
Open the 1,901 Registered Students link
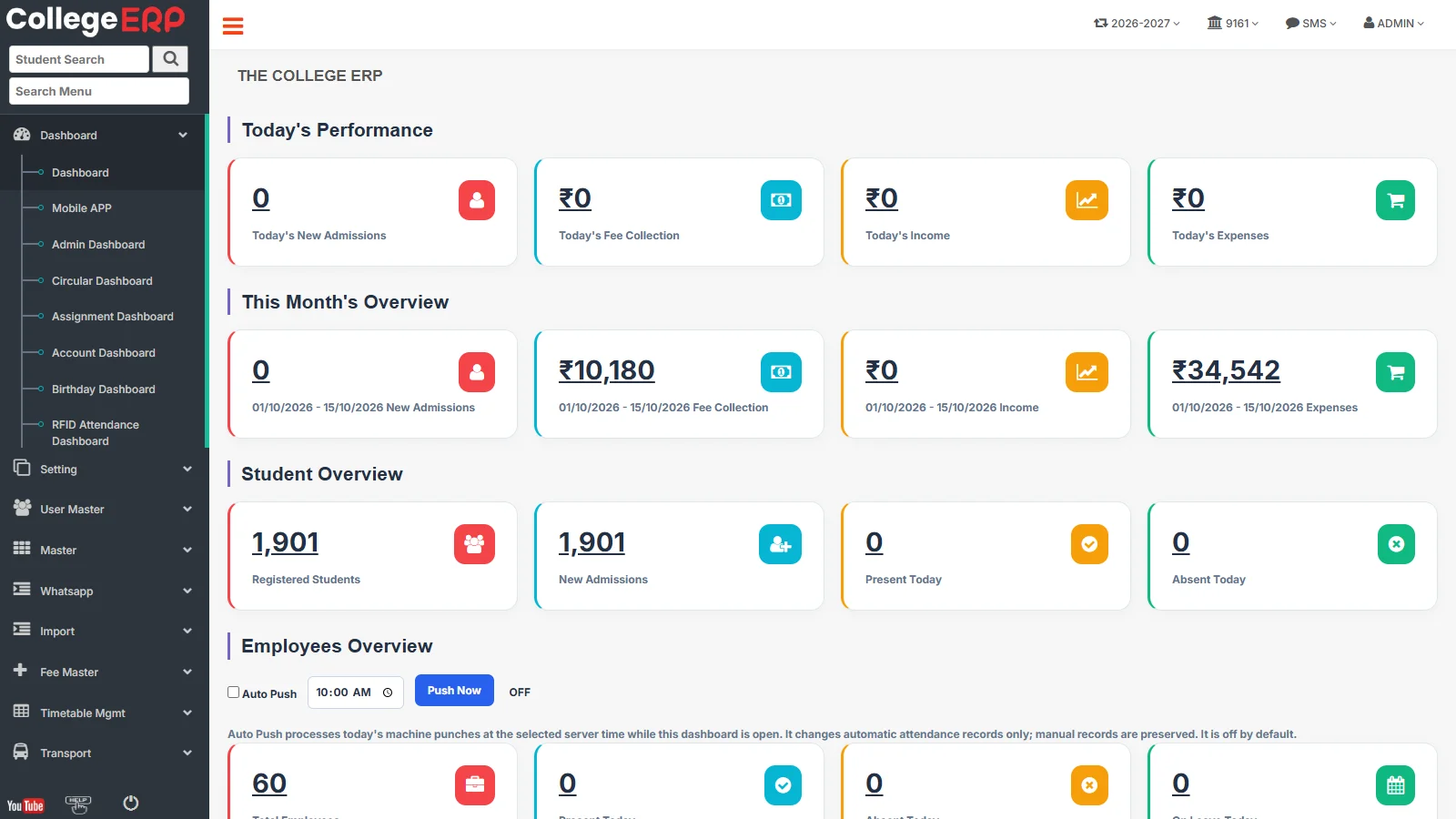(x=285, y=542)
